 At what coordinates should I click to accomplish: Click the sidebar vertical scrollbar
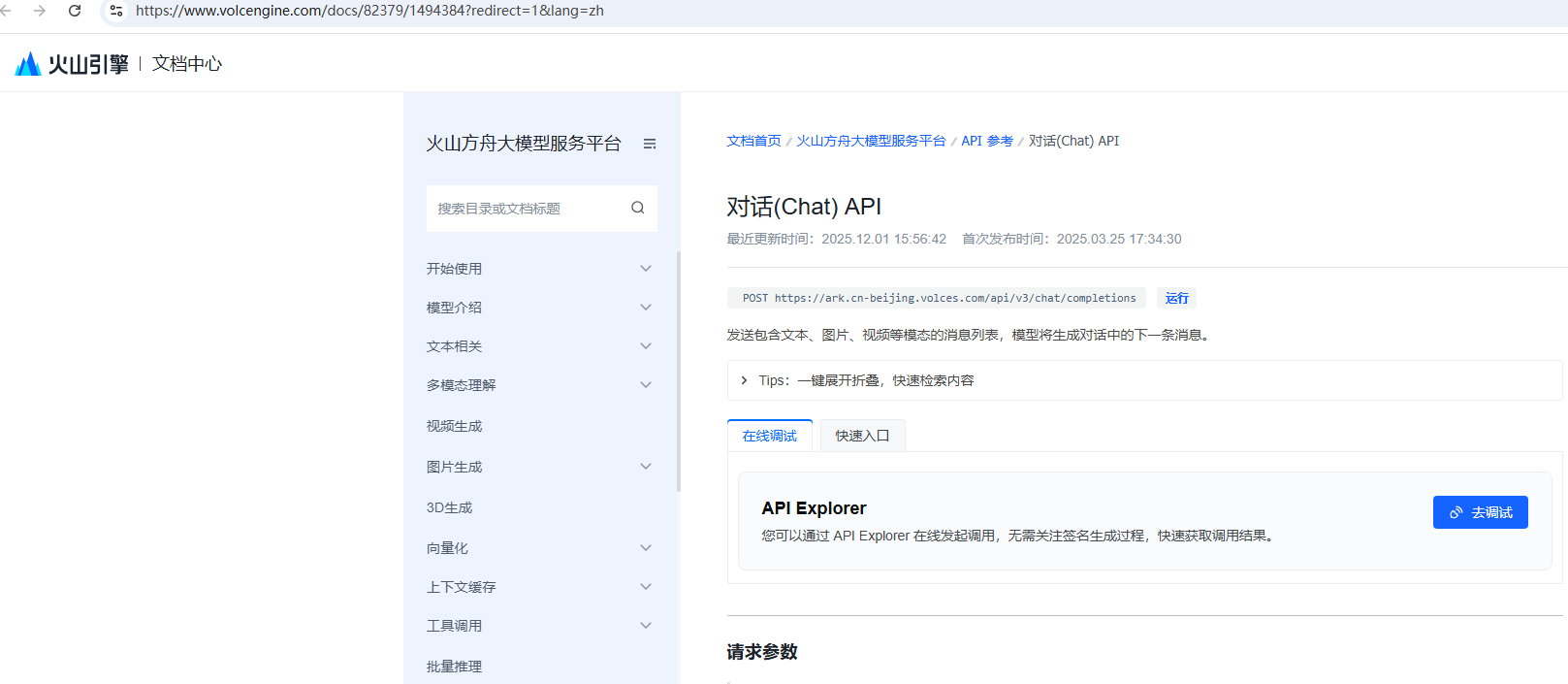click(678, 372)
